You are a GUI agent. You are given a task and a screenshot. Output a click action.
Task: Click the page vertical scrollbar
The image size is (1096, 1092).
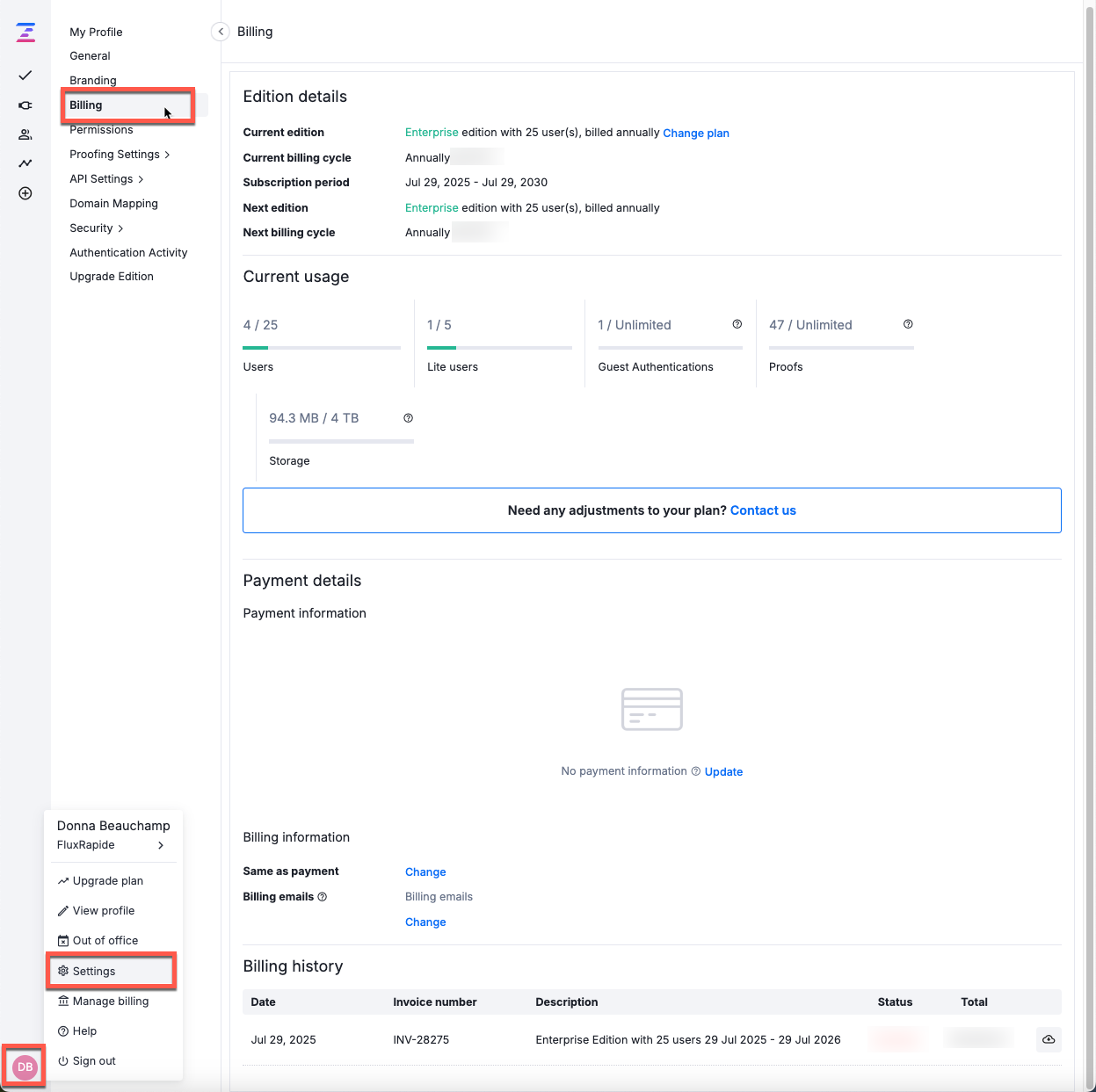tap(1090, 527)
